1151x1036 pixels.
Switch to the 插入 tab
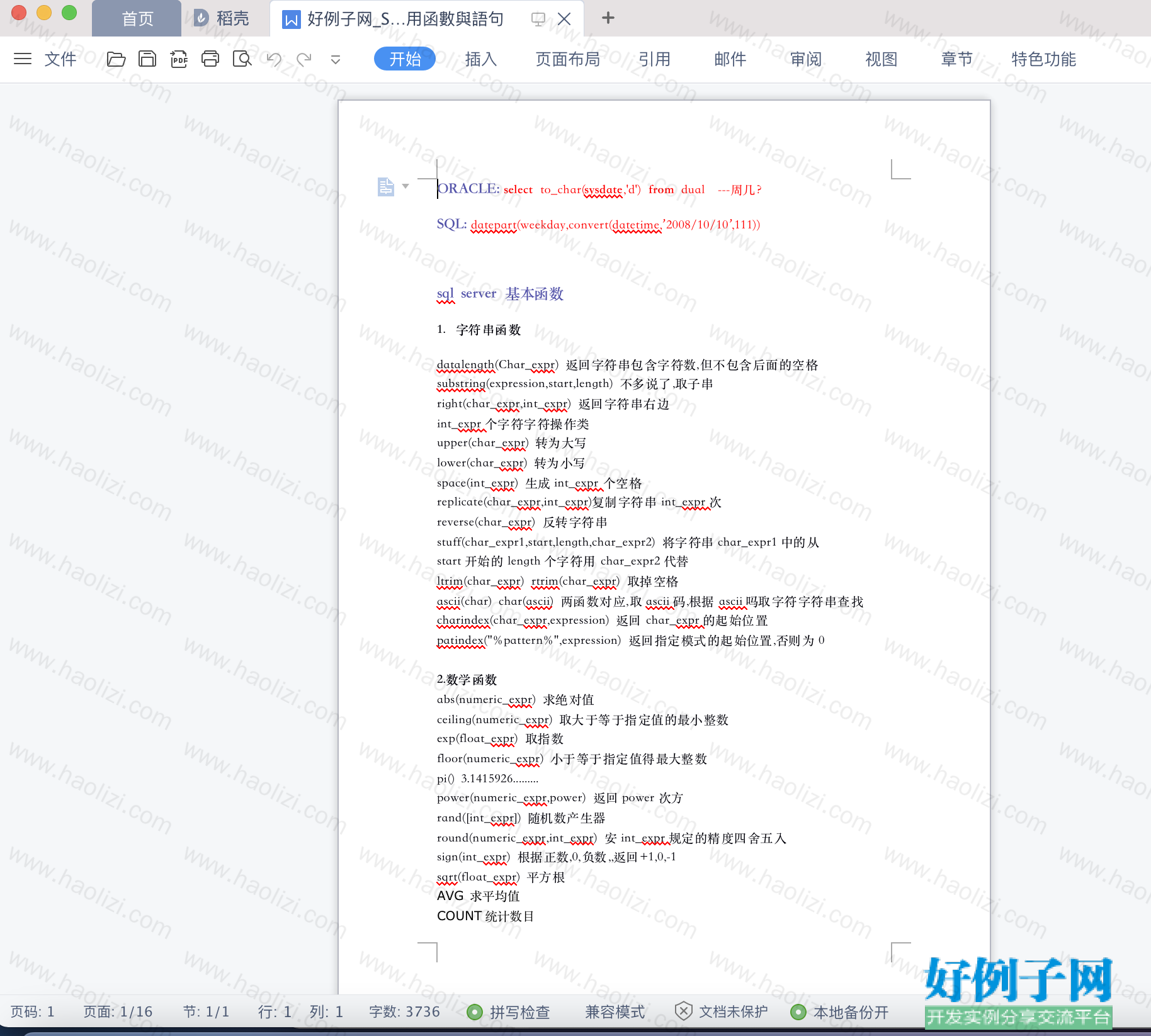(481, 59)
